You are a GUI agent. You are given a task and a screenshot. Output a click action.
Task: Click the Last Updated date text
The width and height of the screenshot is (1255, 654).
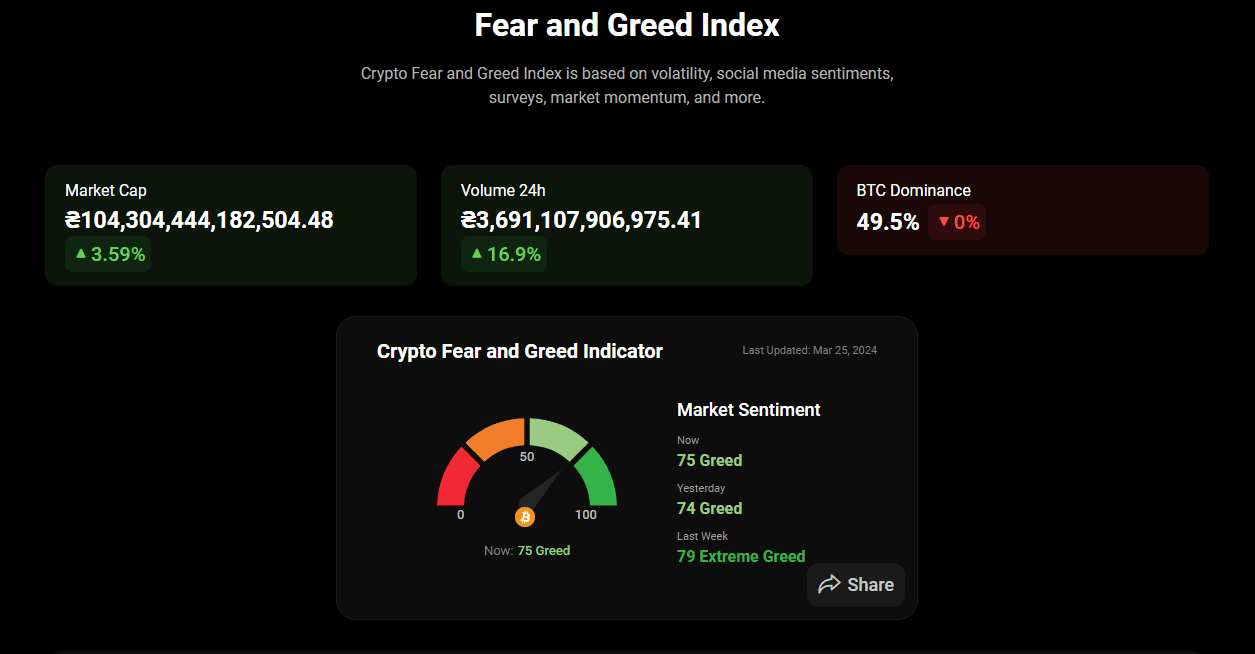[x=809, y=350]
